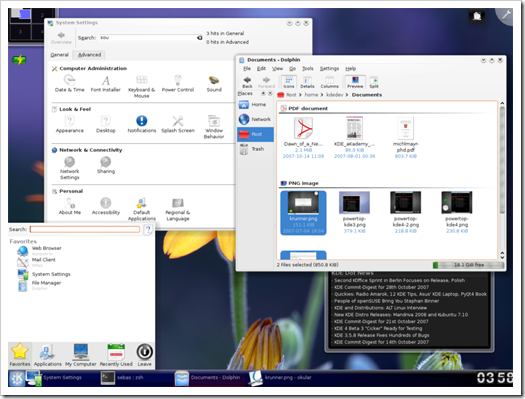The height and width of the screenshot is (399, 525).
Task: Select Home in Dolphin Places panel
Action: tap(255, 104)
